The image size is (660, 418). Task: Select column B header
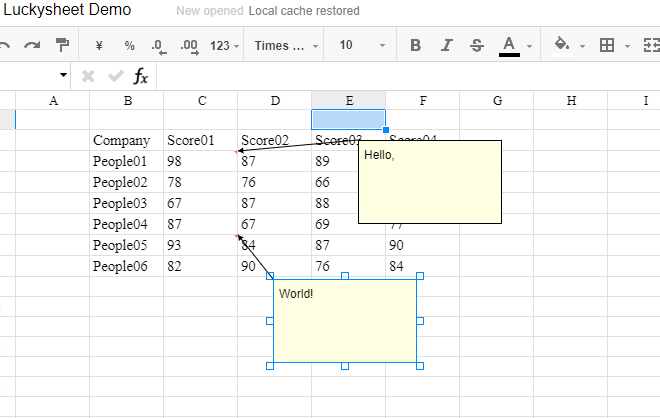tap(127, 101)
